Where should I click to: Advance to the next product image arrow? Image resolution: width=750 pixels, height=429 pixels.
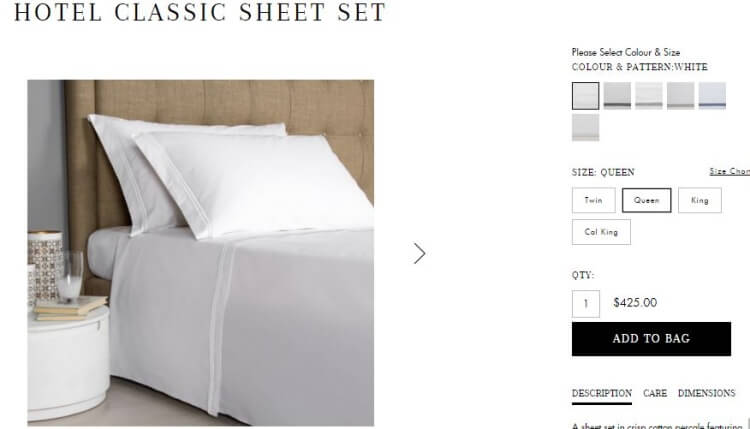pos(419,253)
